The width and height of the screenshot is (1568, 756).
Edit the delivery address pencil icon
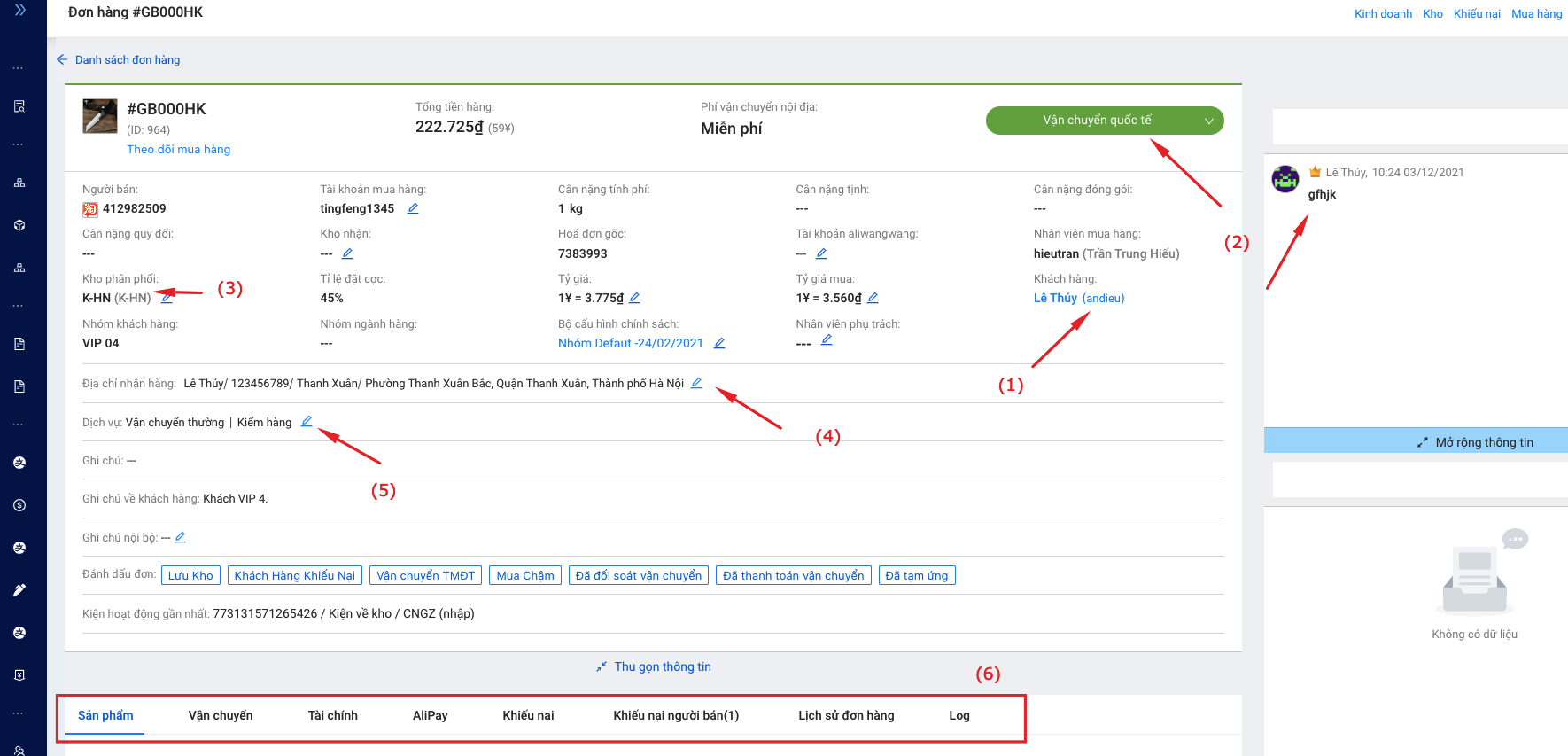(696, 383)
